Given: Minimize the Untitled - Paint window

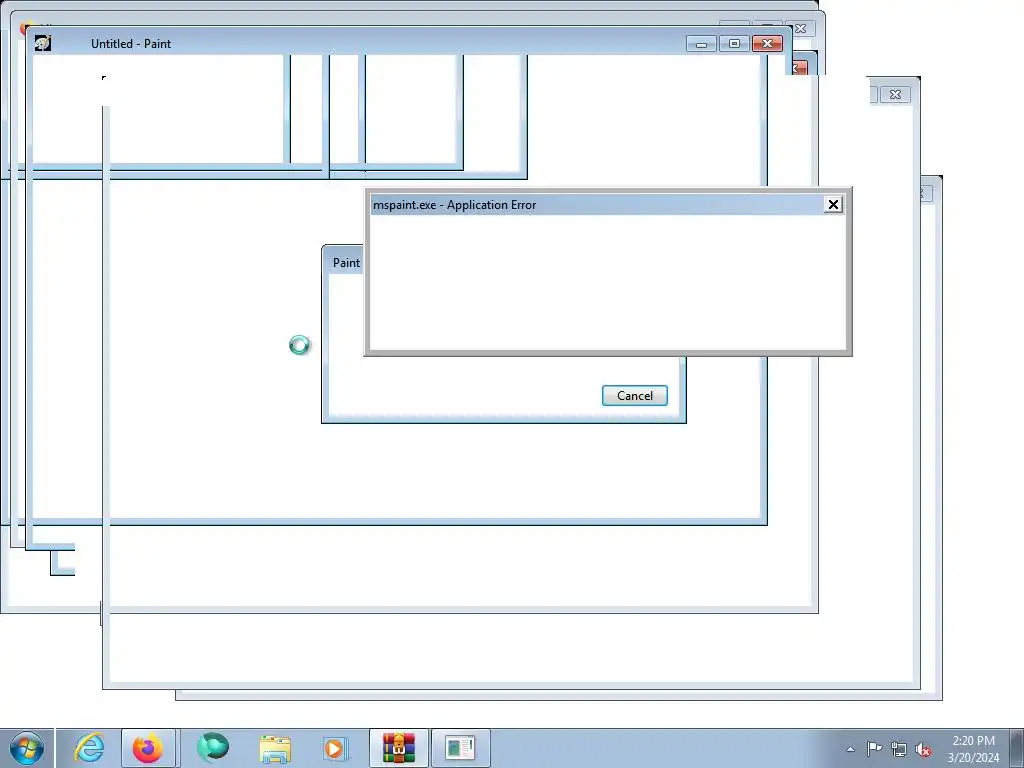Looking at the screenshot, I should click(x=701, y=44).
